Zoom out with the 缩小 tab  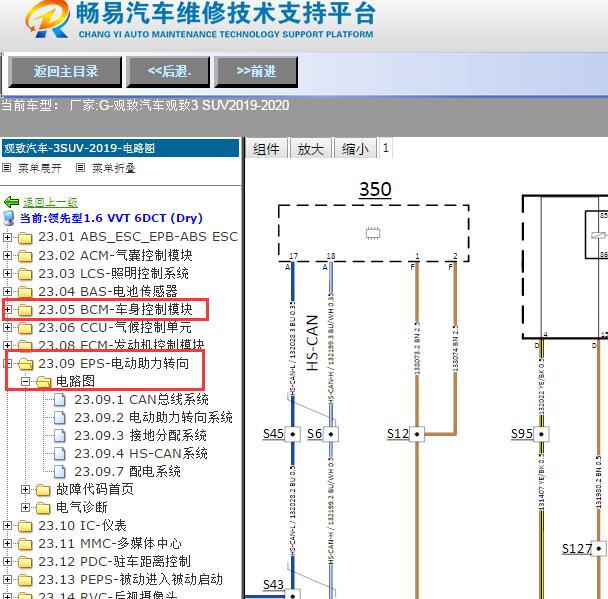click(x=355, y=148)
